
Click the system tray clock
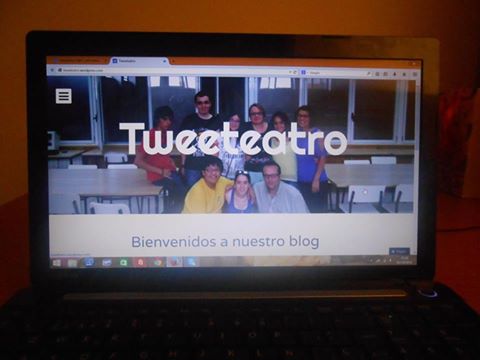tap(405, 260)
